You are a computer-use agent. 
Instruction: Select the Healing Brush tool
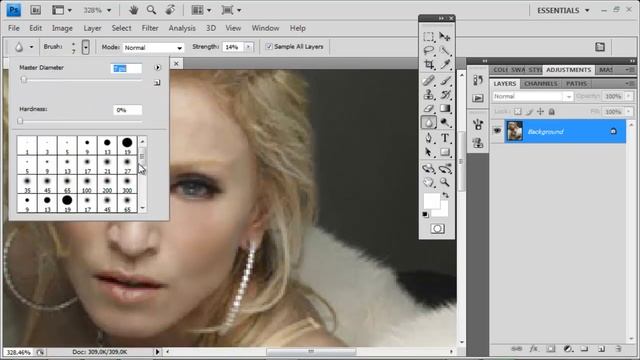point(428,80)
